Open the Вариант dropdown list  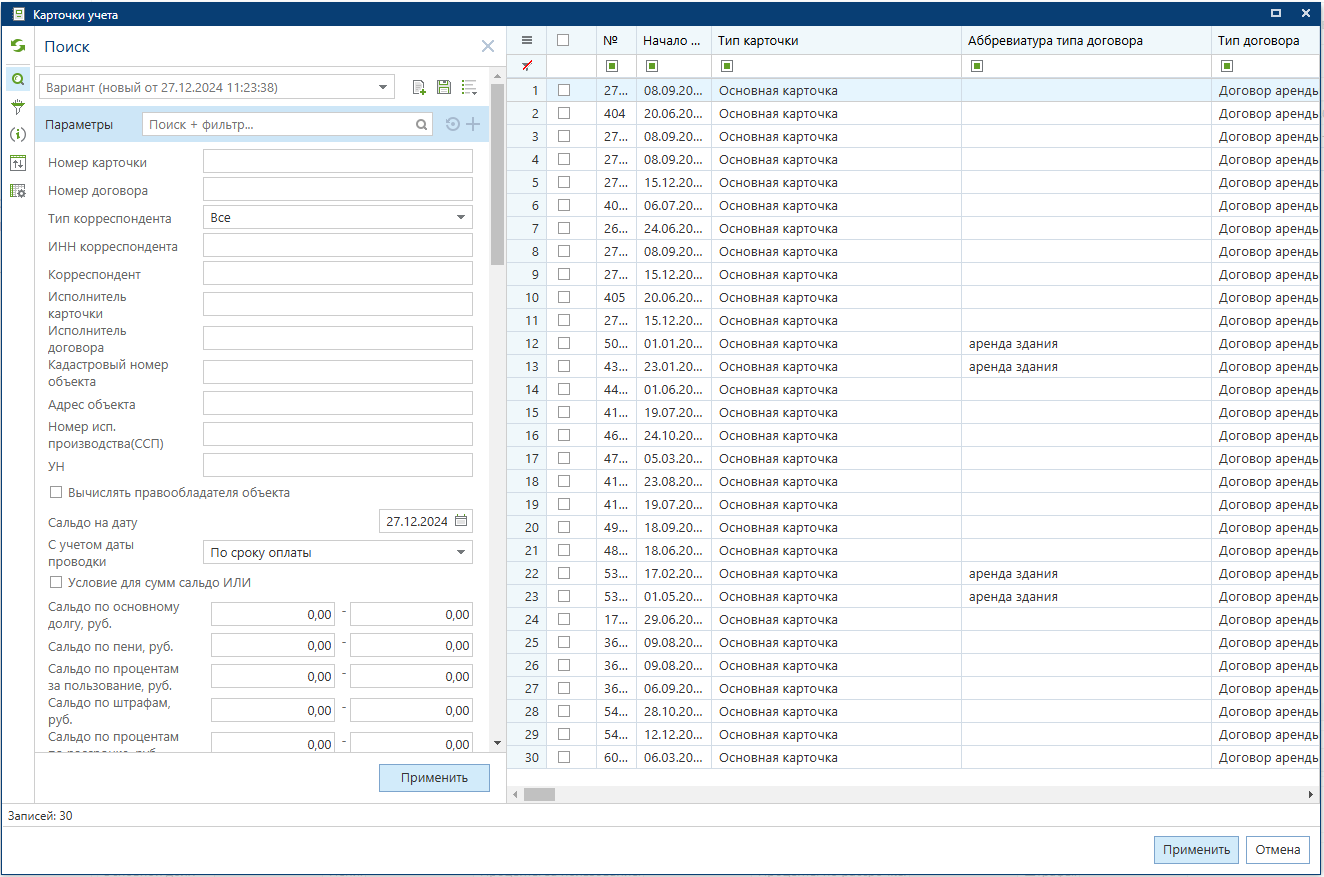[x=384, y=88]
